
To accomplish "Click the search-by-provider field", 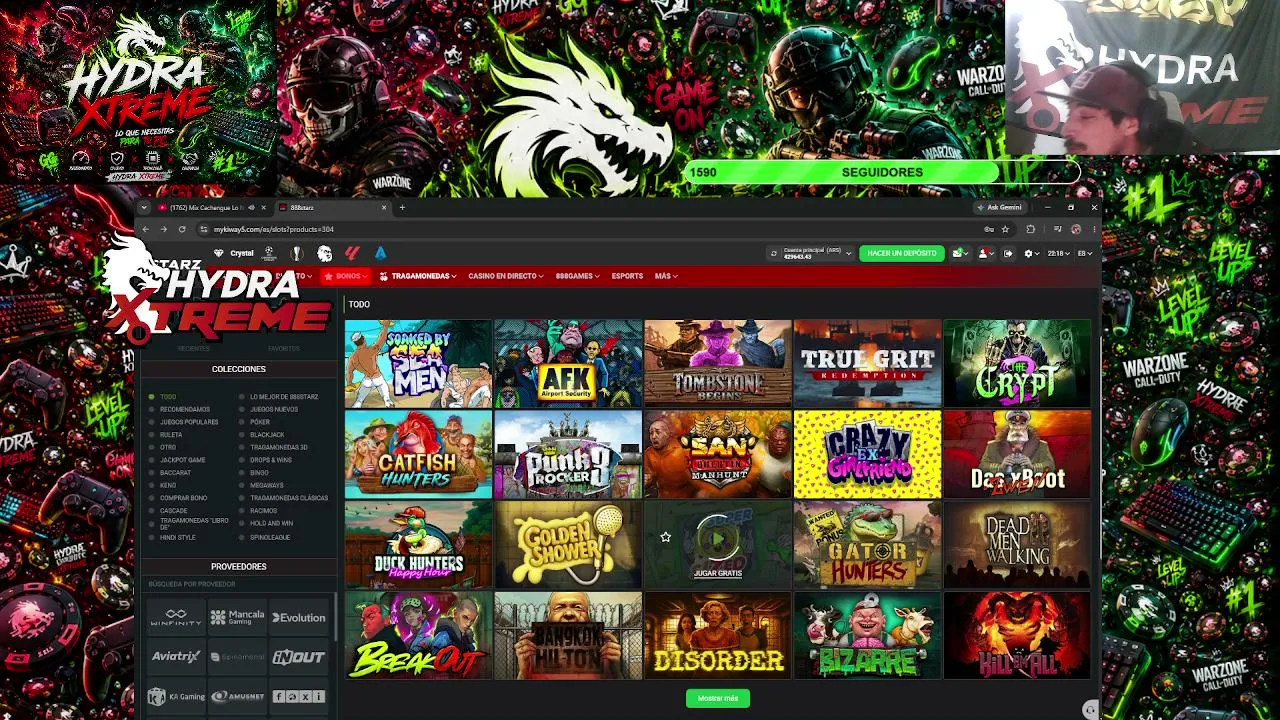I will tap(238, 584).
